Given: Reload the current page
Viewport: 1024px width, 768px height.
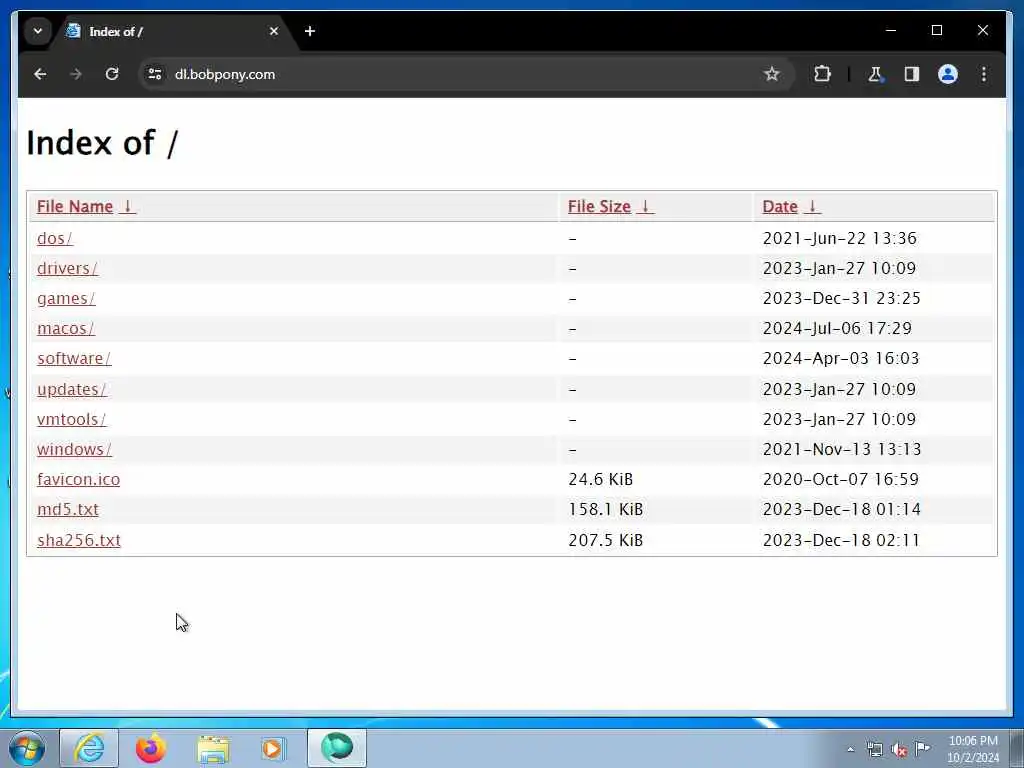Looking at the screenshot, I should (x=112, y=74).
